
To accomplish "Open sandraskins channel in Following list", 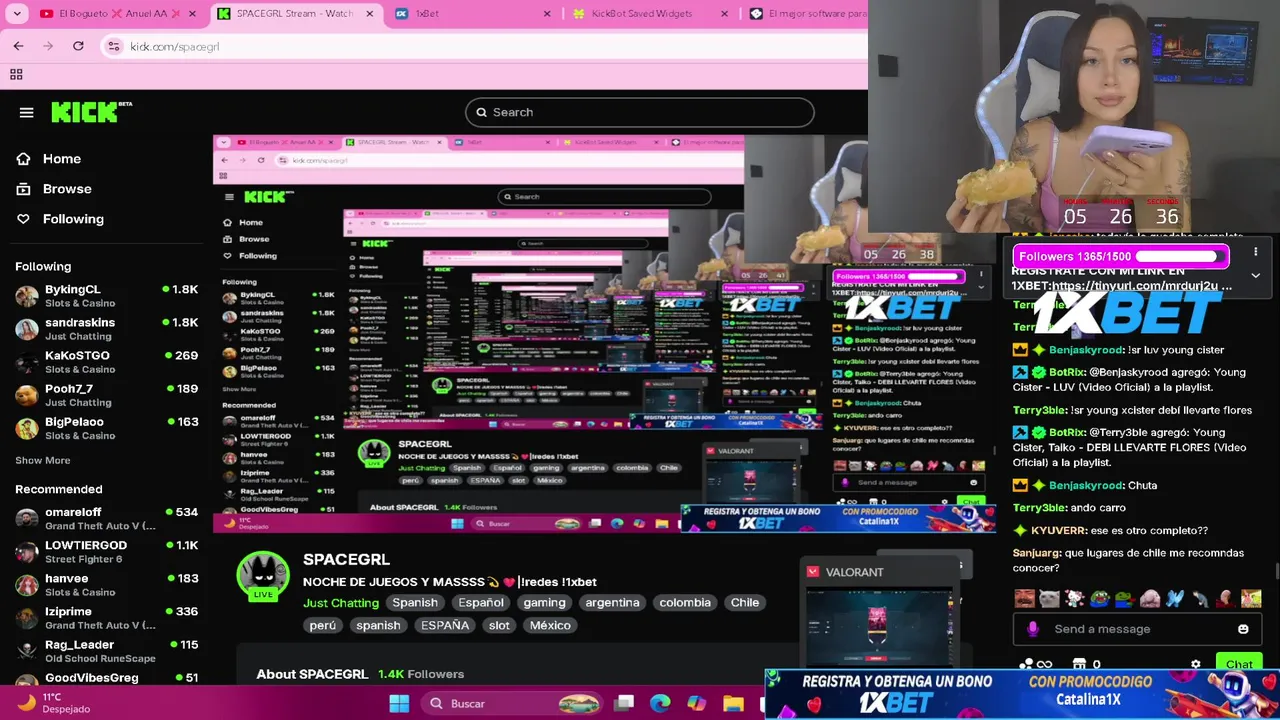I will tap(107, 329).
